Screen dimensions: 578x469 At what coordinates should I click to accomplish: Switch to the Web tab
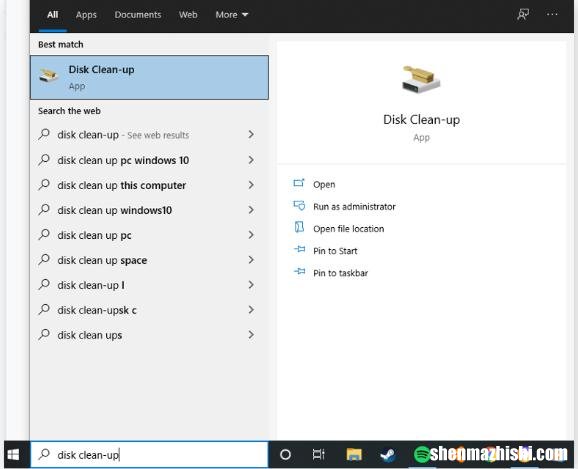[188, 15]
